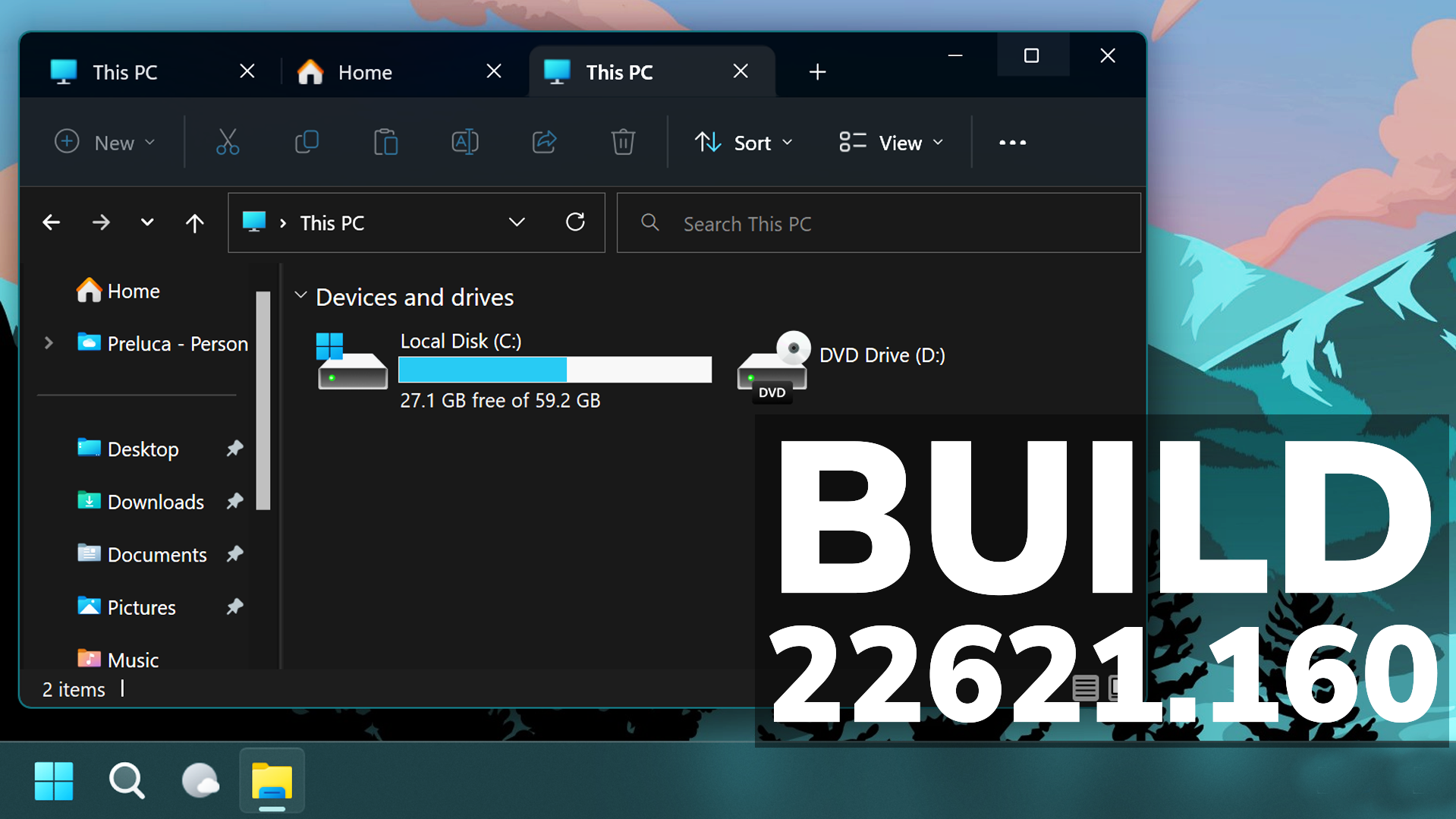Open a new tab with the plus button
This screenshot has width=1456, height=819.
817,71
